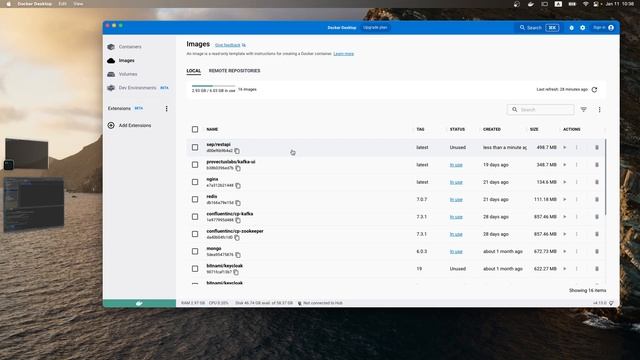
Task: Open the filter icon beside image search
Action: [584, 109]
